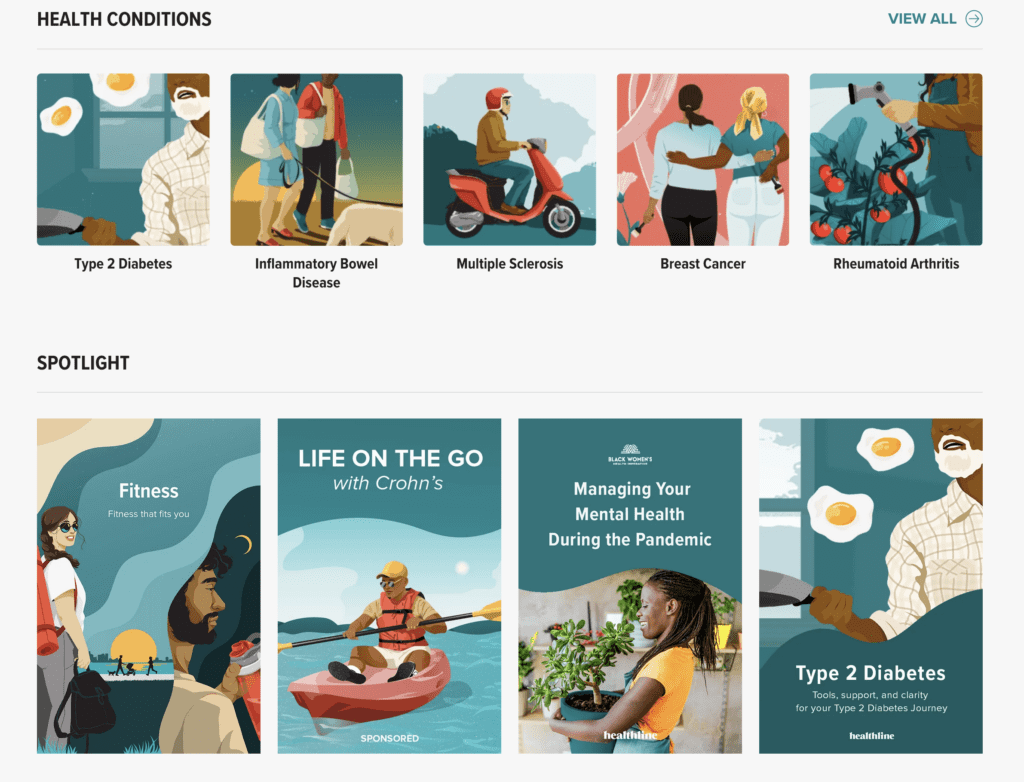The width and height of the screenshot is (1024, 782).
Task: Open the Type 2 Diabetes spotlight card
Action: (871, 586)
